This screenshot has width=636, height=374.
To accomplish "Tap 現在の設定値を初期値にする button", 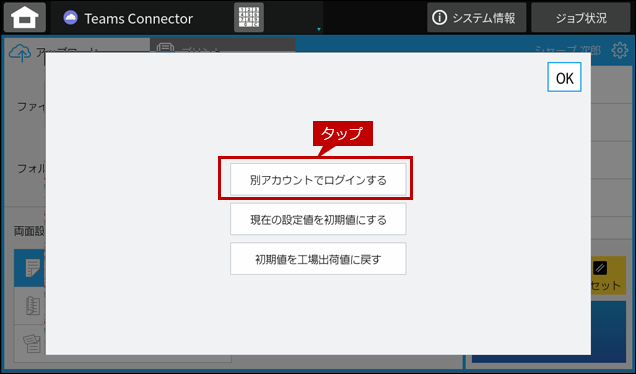I will coord(318,219).
